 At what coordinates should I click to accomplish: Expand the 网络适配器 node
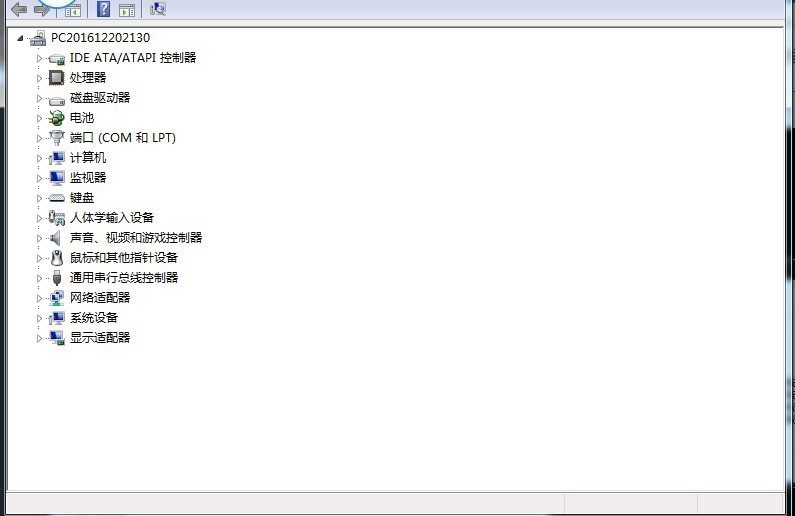[40, 298]
